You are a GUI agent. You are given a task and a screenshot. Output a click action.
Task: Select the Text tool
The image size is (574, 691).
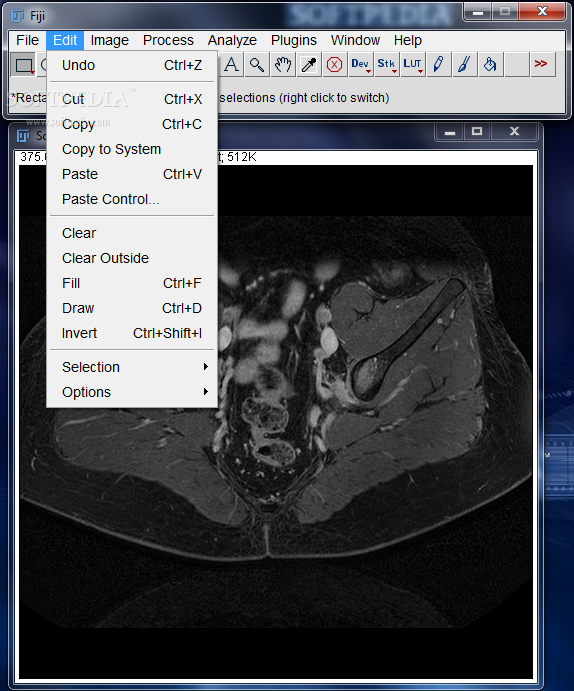(x=231, y=65)
